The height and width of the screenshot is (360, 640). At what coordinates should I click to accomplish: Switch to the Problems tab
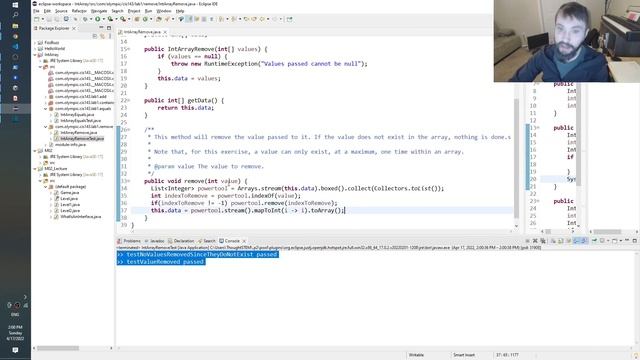[x=129, y=241]
